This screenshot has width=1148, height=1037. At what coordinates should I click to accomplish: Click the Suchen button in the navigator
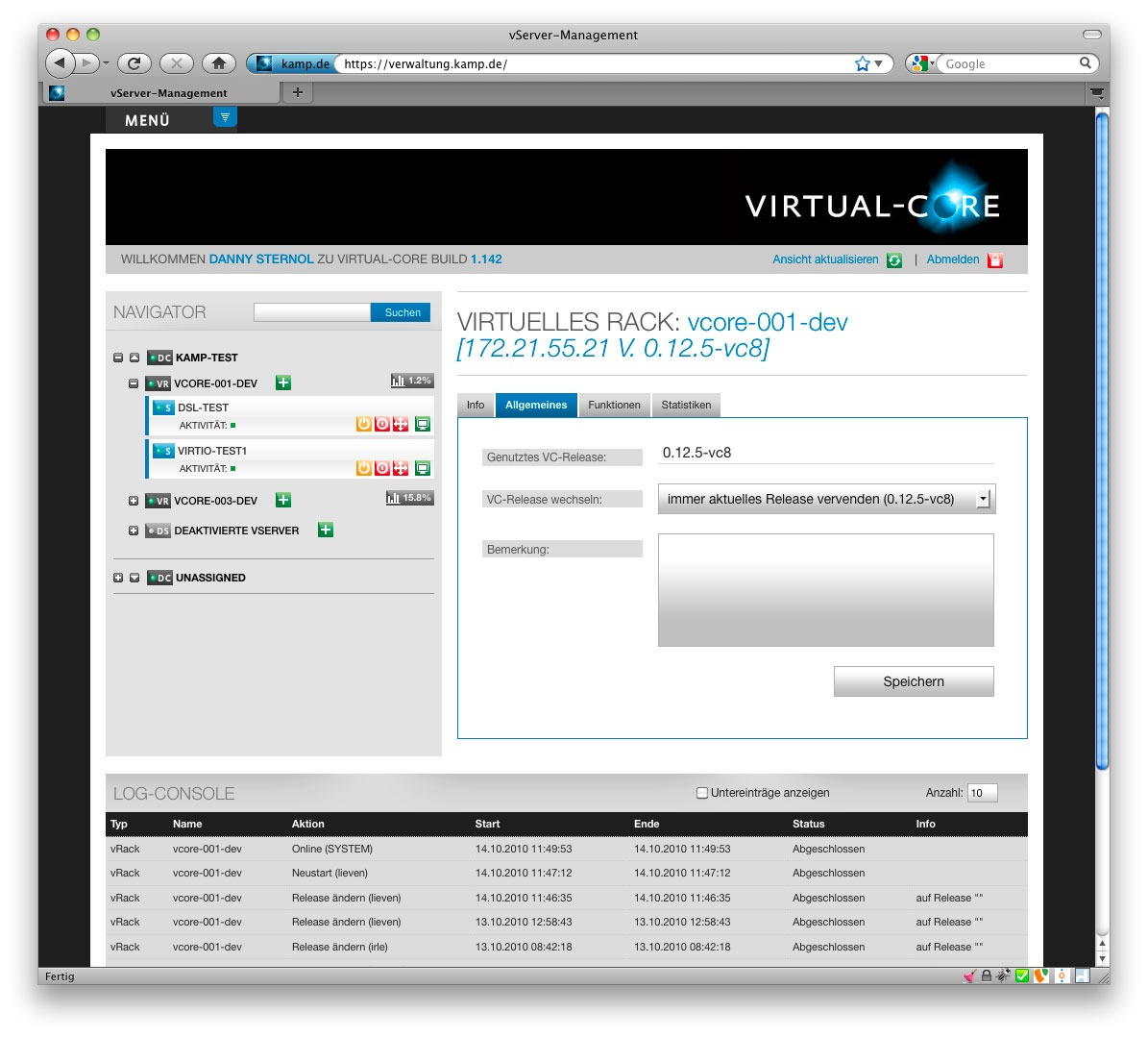pos(400,311)
